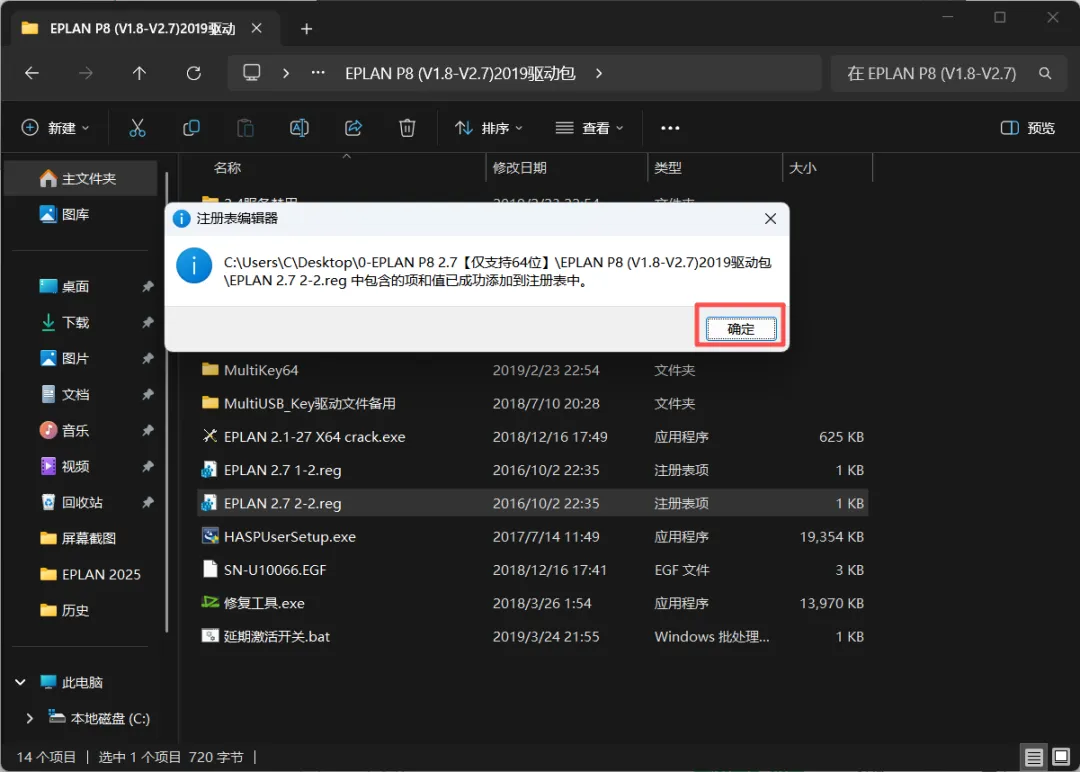Toggle the 预览 preview pane
This screenshot has width=1080, height=772.
coord(1028,128)
